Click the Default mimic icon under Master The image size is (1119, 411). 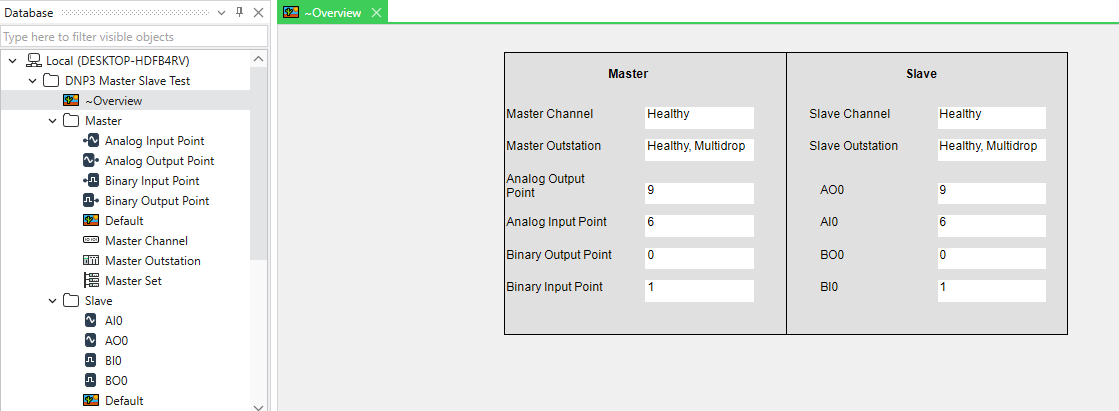(x=91, y=220)
